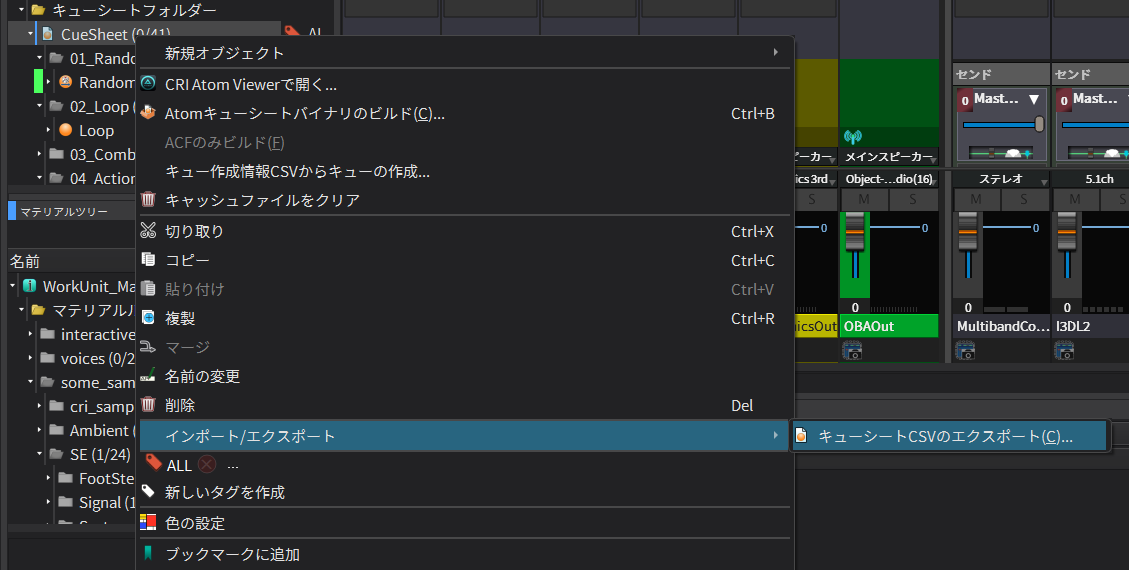Image resolution: width=1129 pixels, height=570 pixels.
Task: Click the MultibandCo volume fader handle
Action: [x=968, y=232]
